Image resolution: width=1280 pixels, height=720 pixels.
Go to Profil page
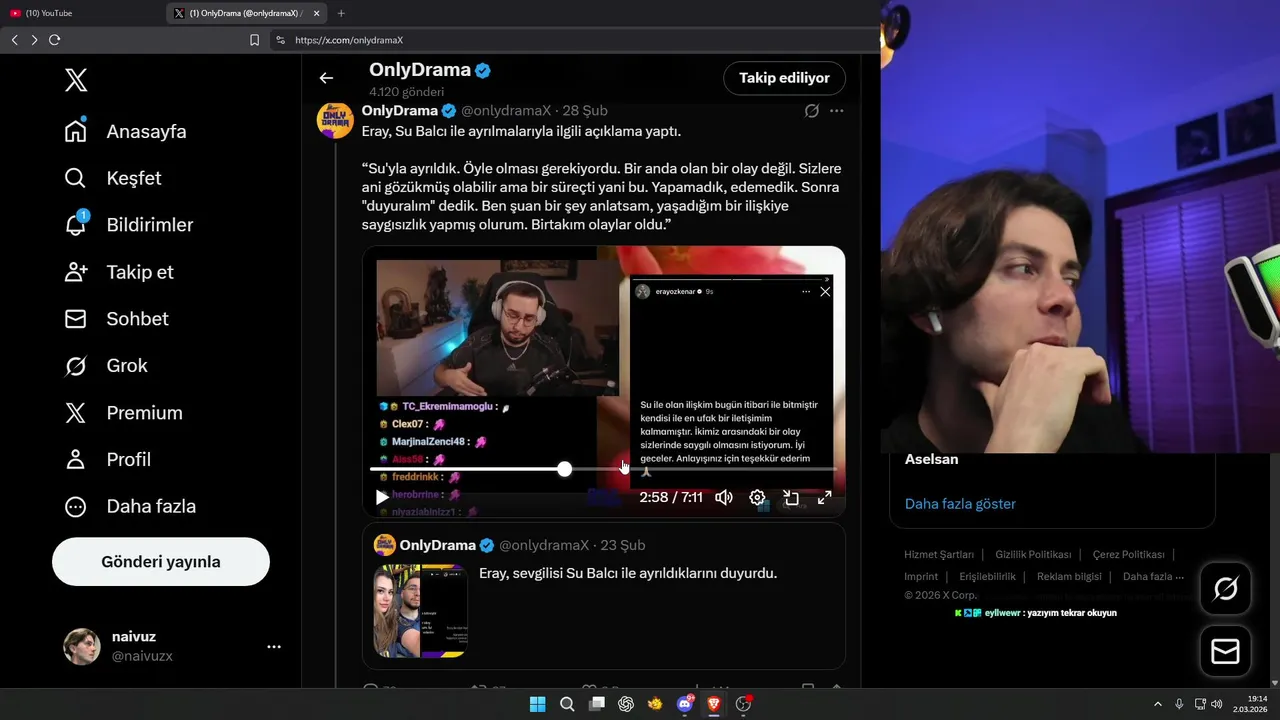click(107, 460)
